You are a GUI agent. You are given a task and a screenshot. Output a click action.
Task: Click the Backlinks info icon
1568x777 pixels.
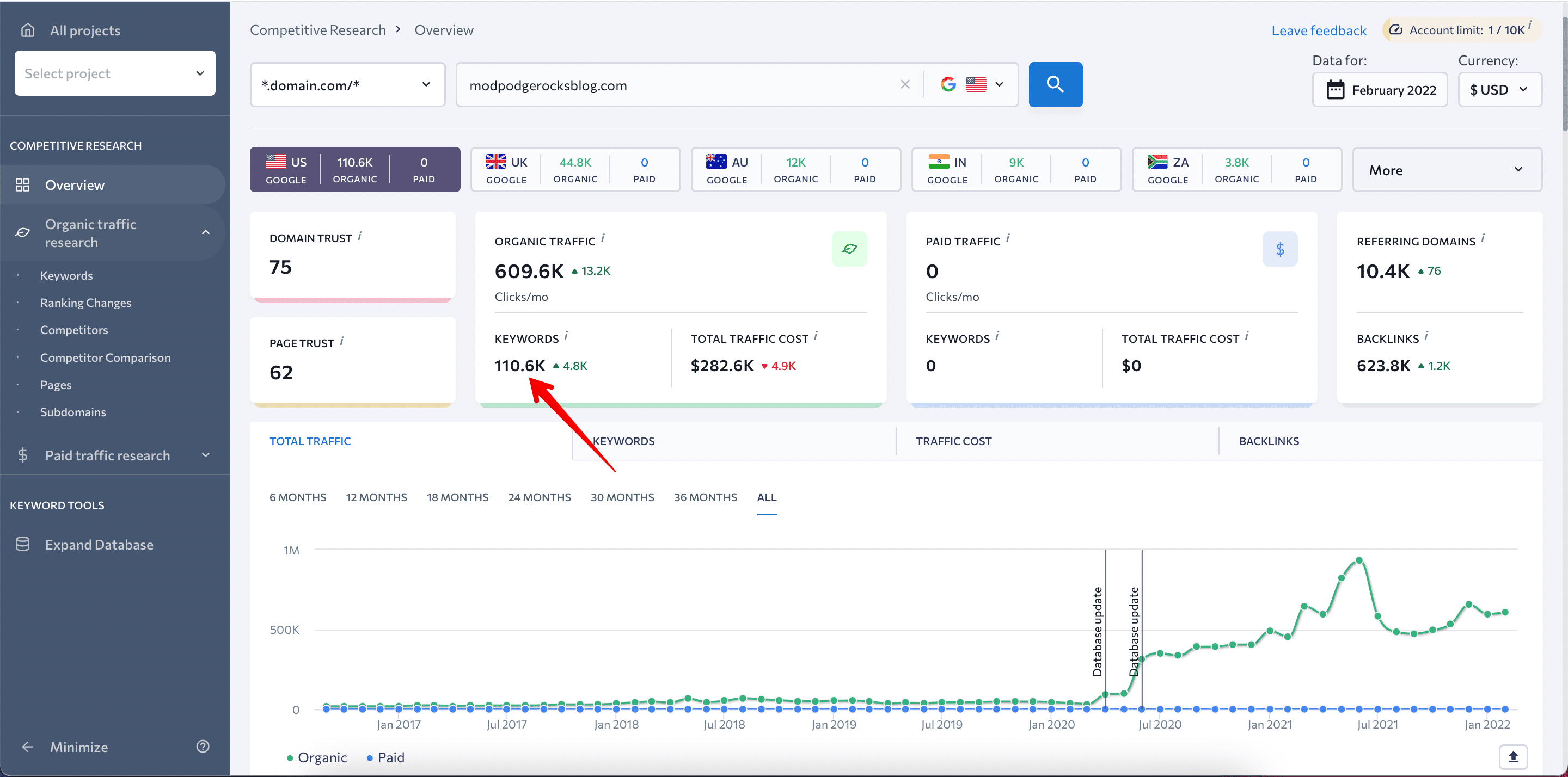[1426, 336]
